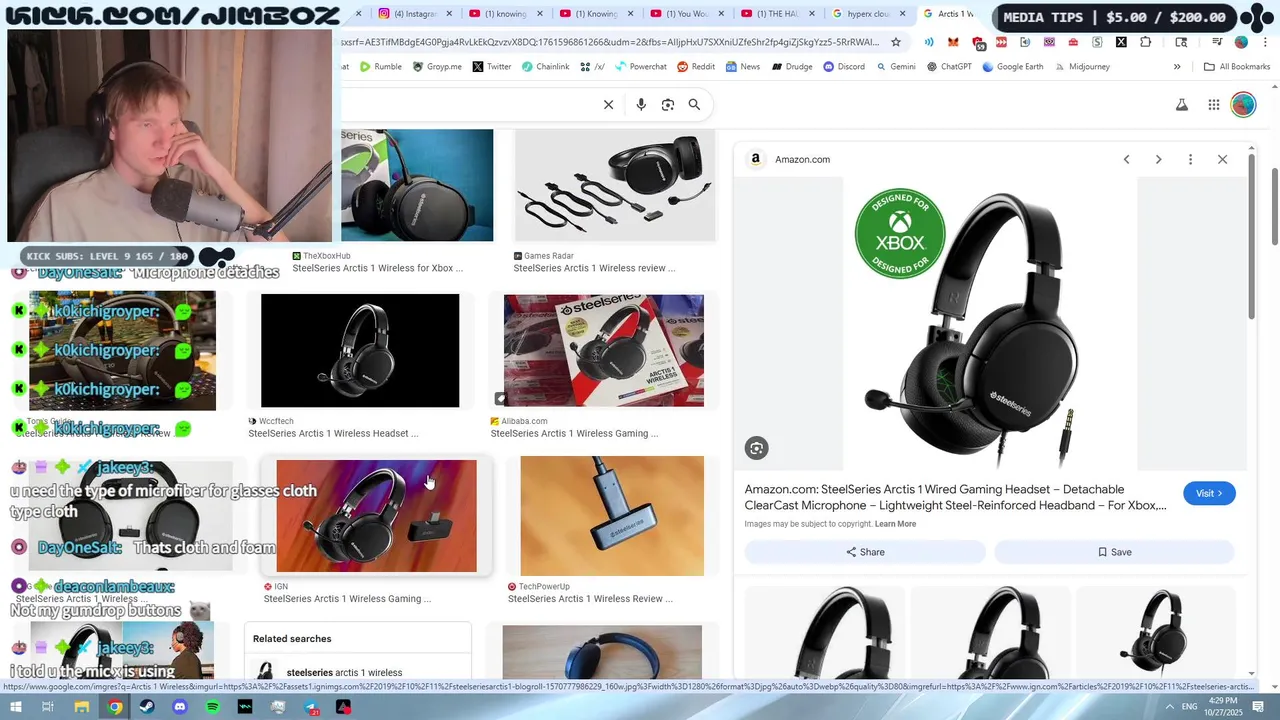
Task: Go to previous image in preview panel
Action: coord(1126,159)
